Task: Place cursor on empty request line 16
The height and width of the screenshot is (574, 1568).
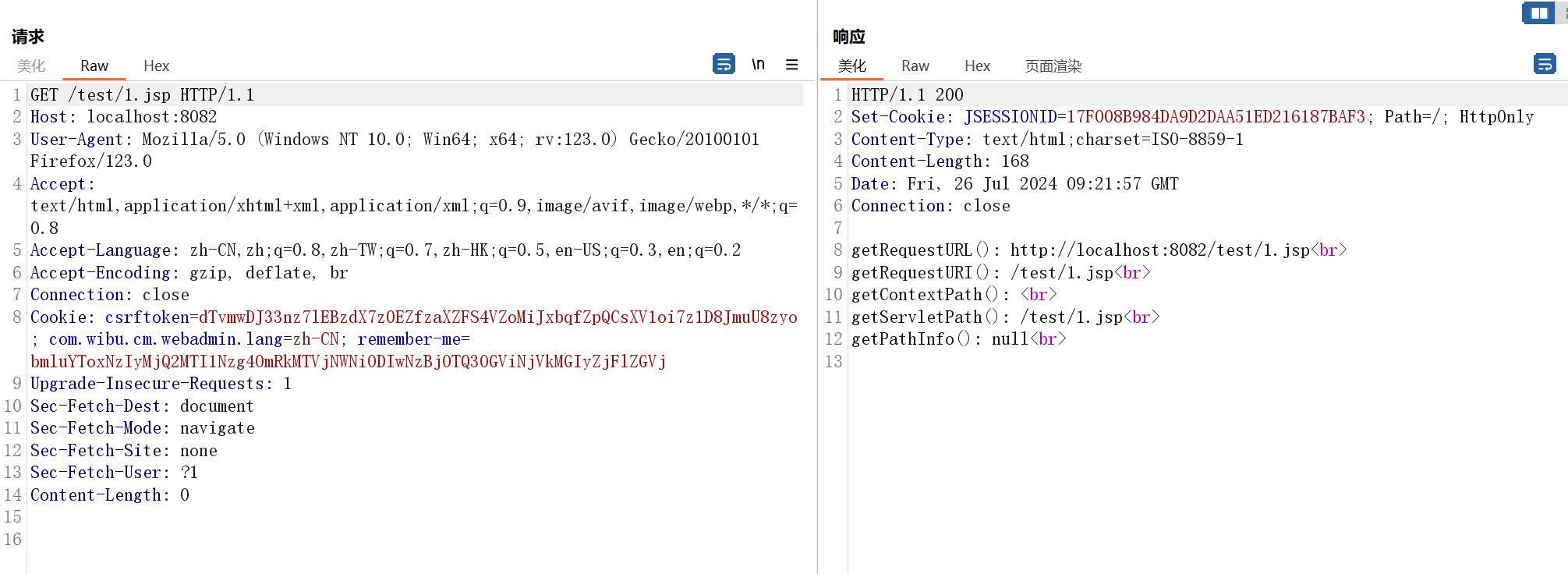Action: (413, 540)
